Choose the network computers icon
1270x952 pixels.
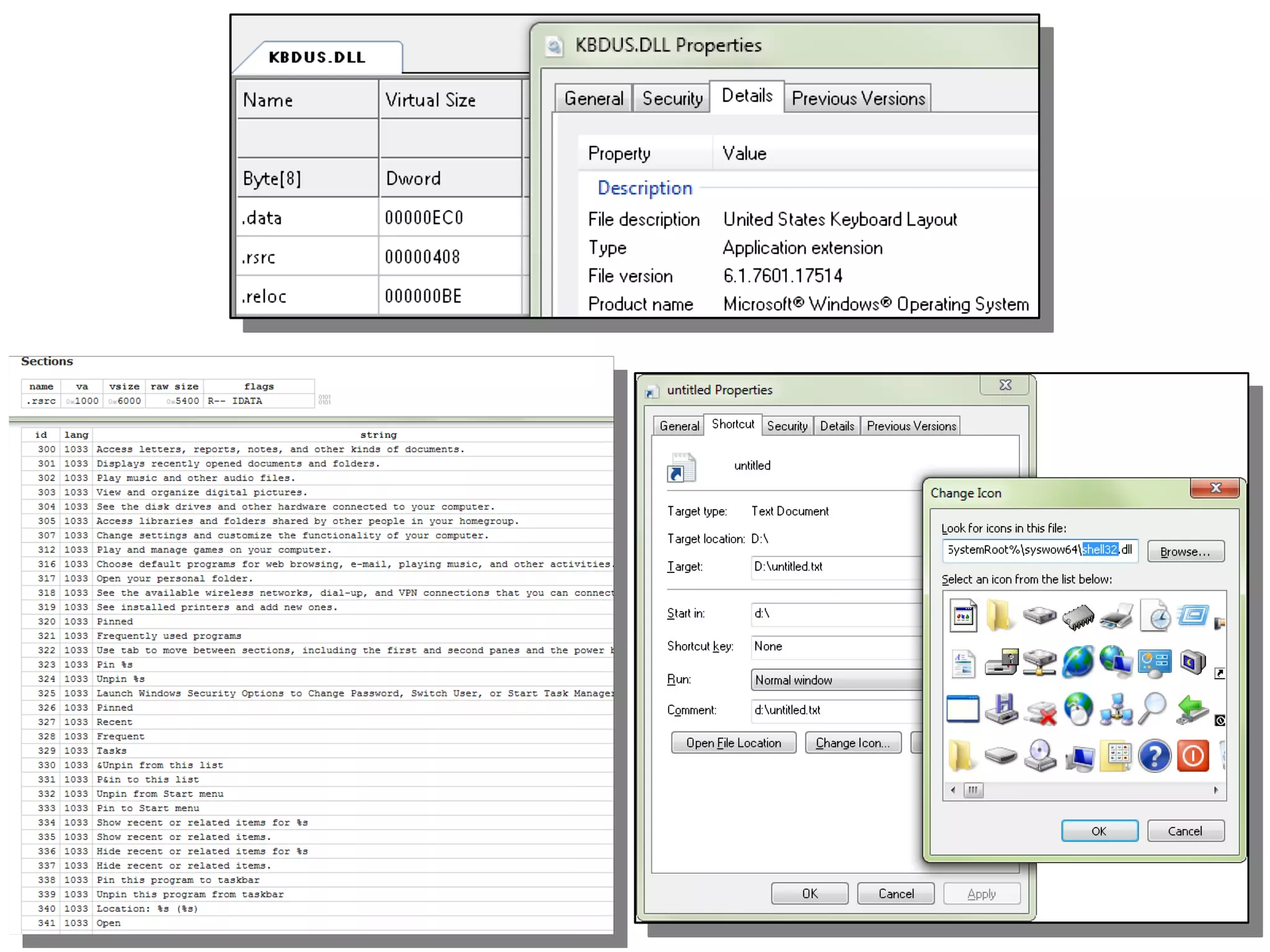(x=1116, y=710)
